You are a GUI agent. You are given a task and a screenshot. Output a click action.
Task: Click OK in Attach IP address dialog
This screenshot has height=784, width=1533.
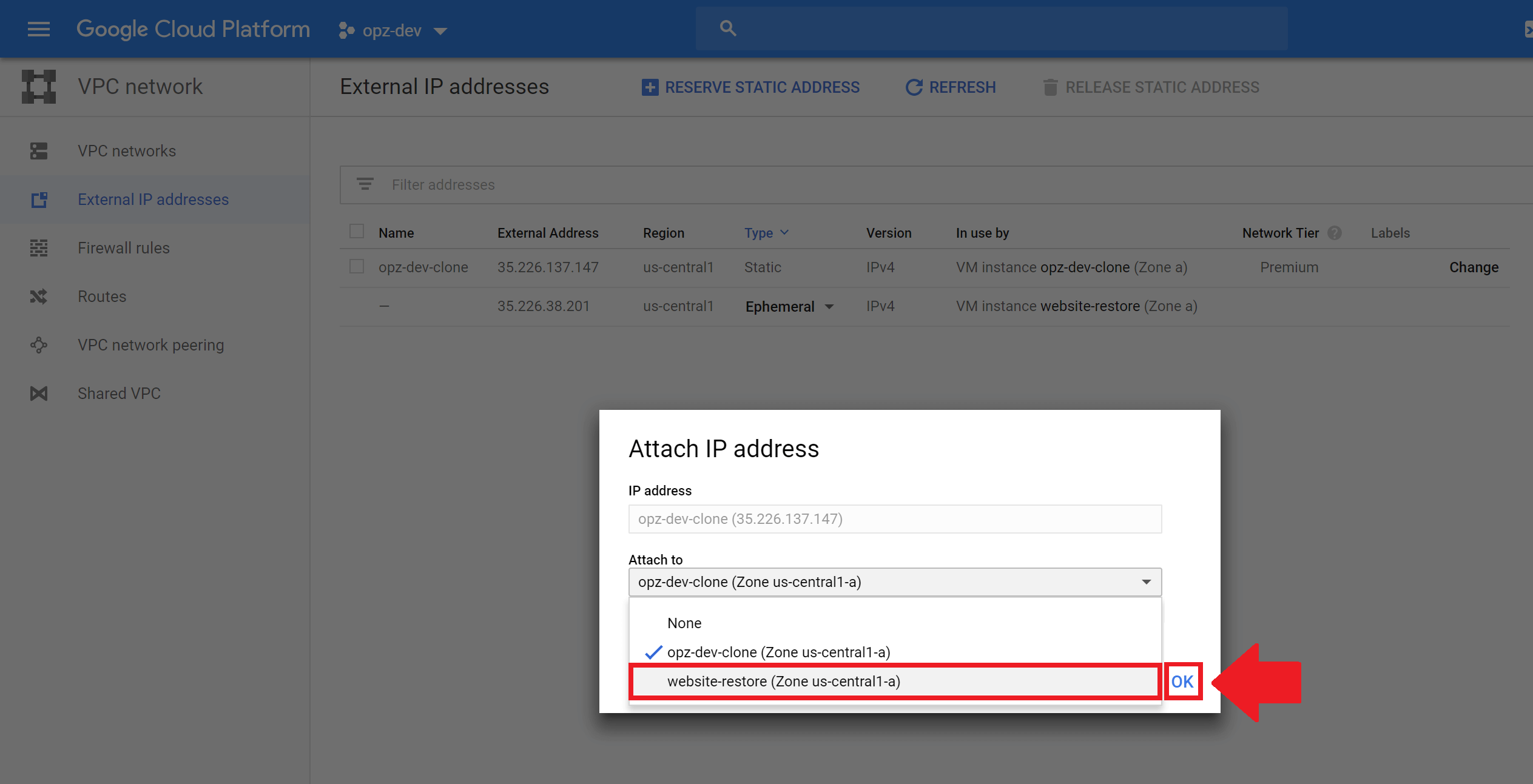click(1182, 682)
